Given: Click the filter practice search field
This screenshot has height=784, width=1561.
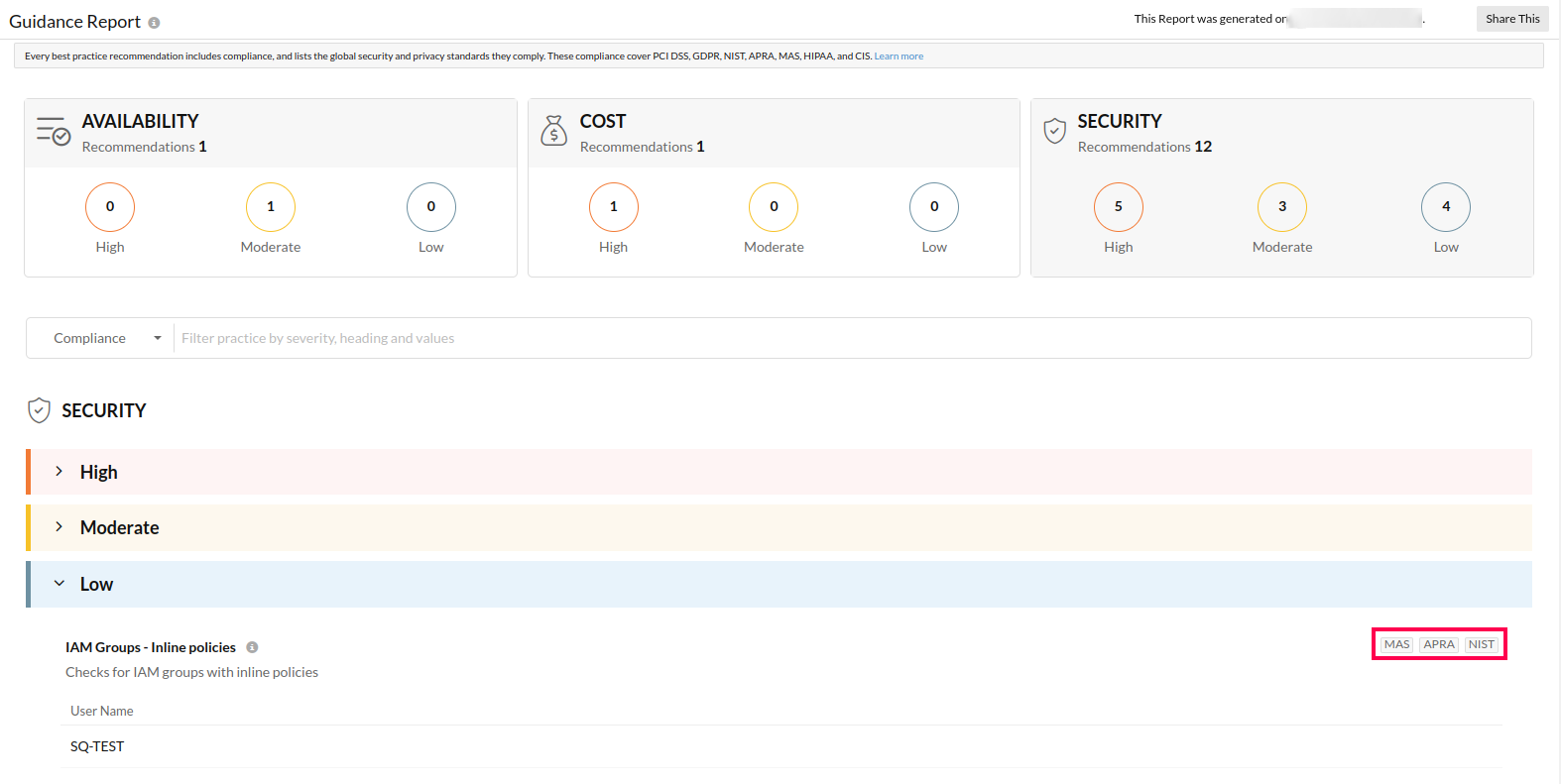Looking at the screenshot, I should [x=851, y=338].
